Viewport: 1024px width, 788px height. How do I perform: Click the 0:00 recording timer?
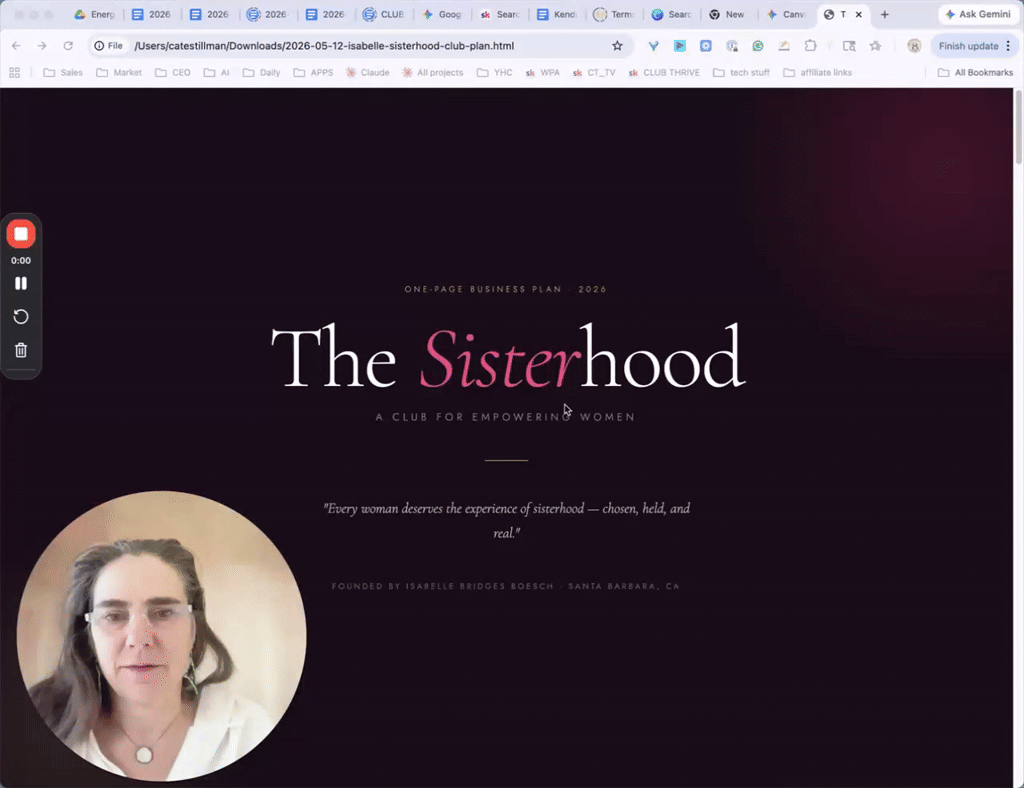tap(21, 260)
